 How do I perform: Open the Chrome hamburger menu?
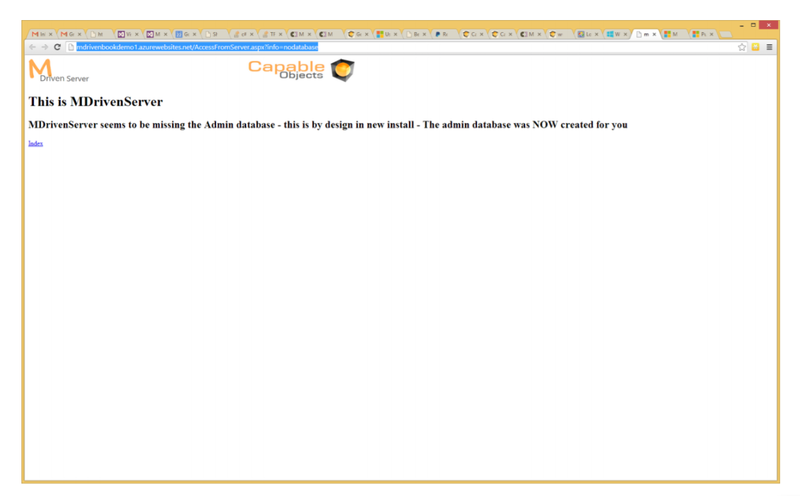[x=769, y=47]
